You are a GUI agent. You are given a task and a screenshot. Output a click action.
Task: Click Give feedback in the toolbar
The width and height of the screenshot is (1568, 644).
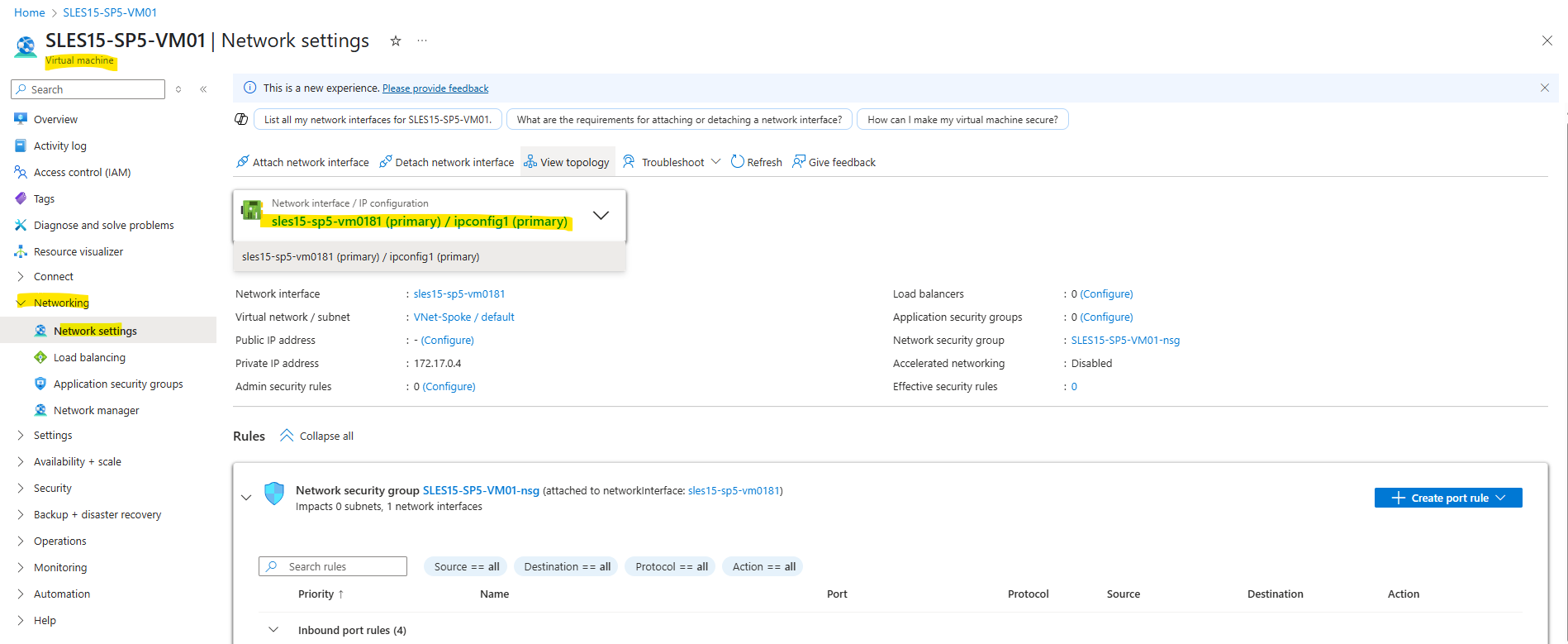834,162
